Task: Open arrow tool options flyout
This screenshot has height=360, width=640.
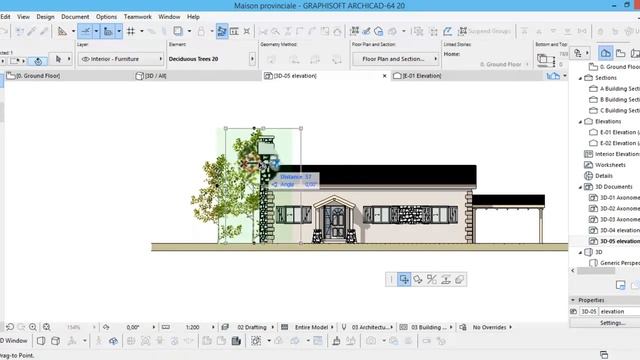Action: pos(69,59)
